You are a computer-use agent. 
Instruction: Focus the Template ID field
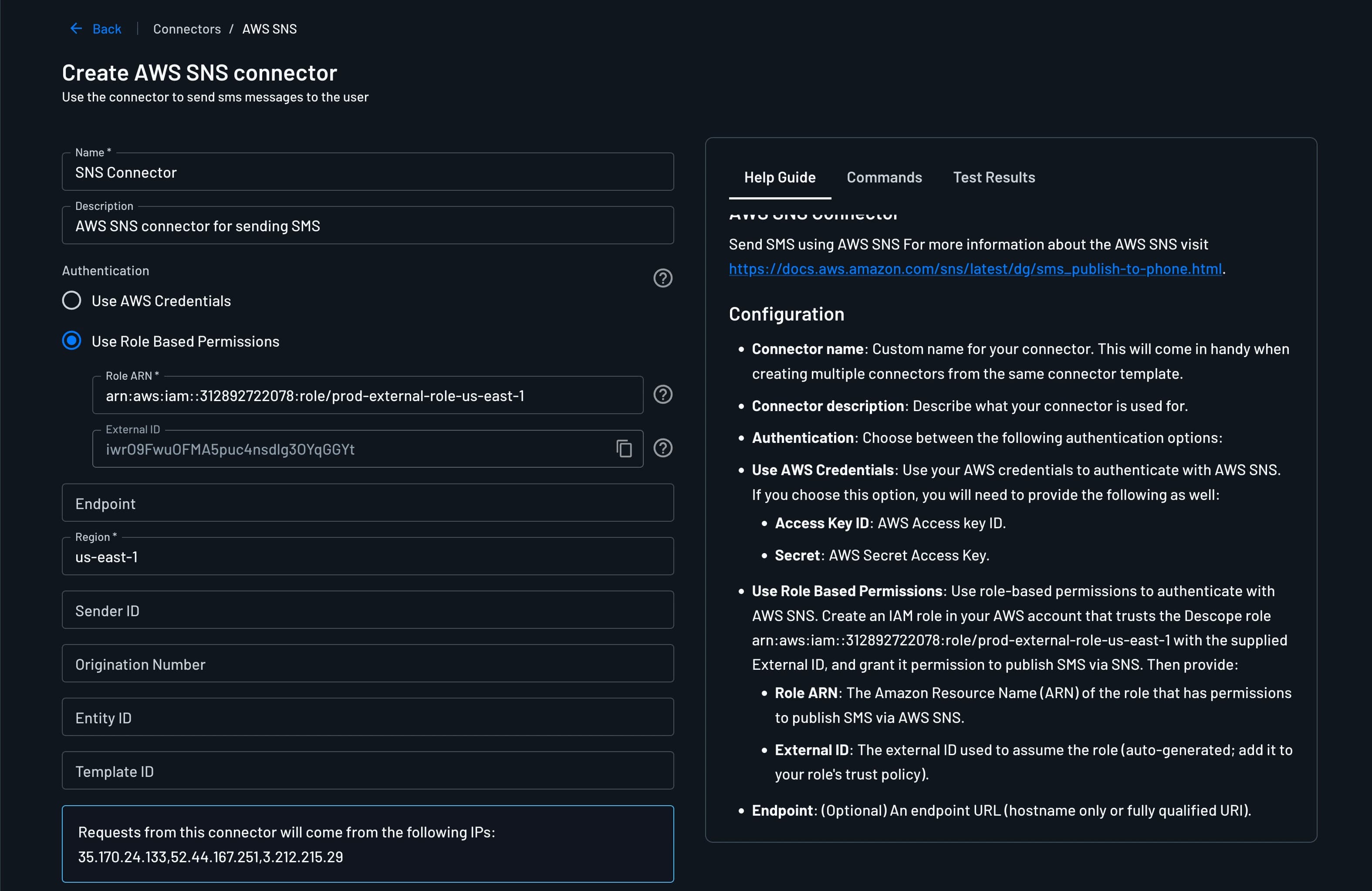click(368, 771)
